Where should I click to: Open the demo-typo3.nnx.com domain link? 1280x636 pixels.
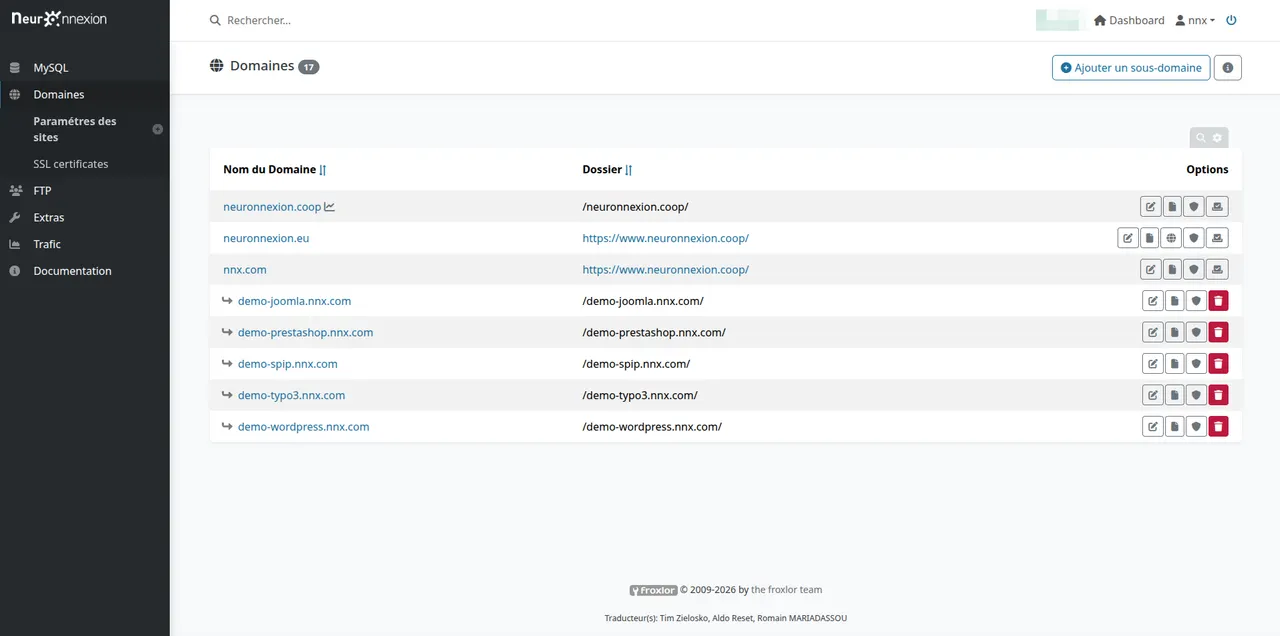click(x=291, y=395)
